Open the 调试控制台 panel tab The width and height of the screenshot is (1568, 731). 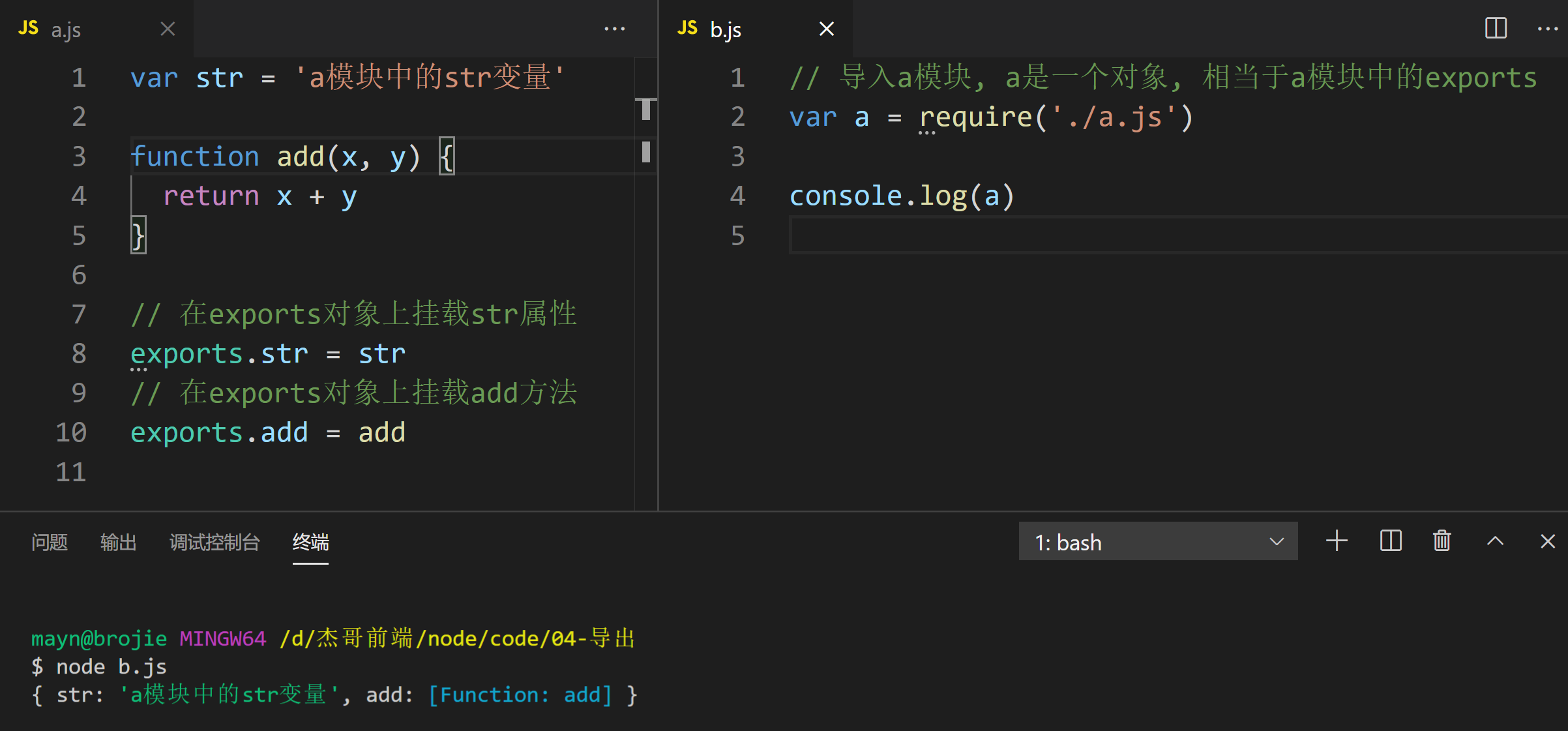pos(214,542)
